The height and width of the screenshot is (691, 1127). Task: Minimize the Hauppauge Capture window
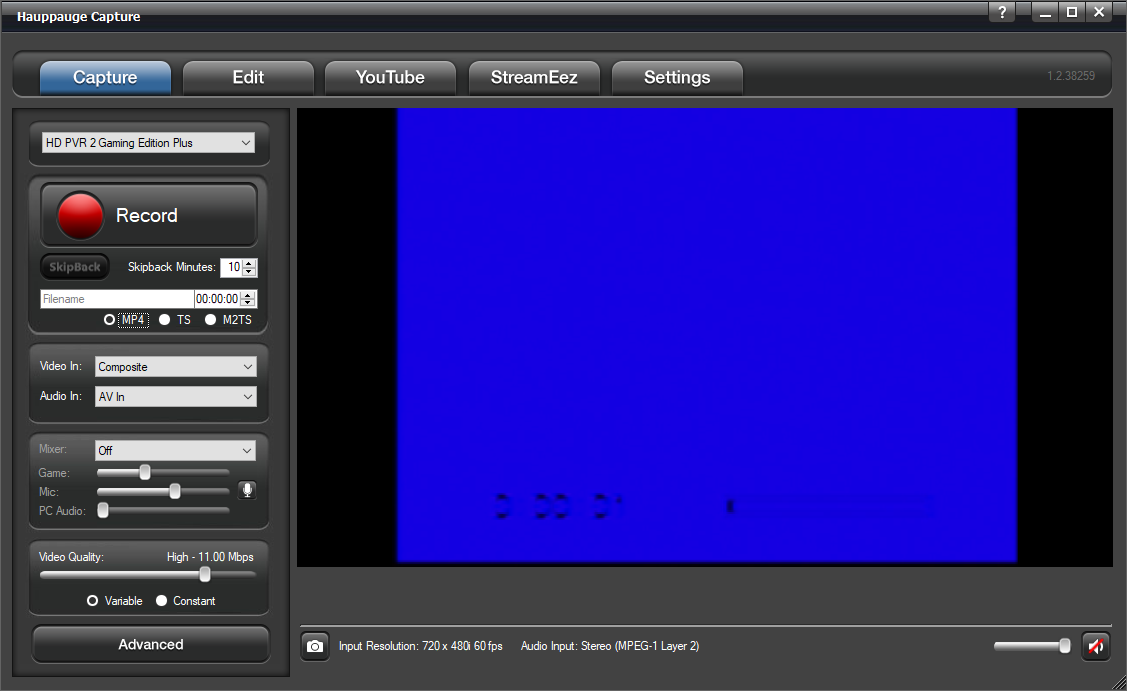click(x=1045, y=12)
